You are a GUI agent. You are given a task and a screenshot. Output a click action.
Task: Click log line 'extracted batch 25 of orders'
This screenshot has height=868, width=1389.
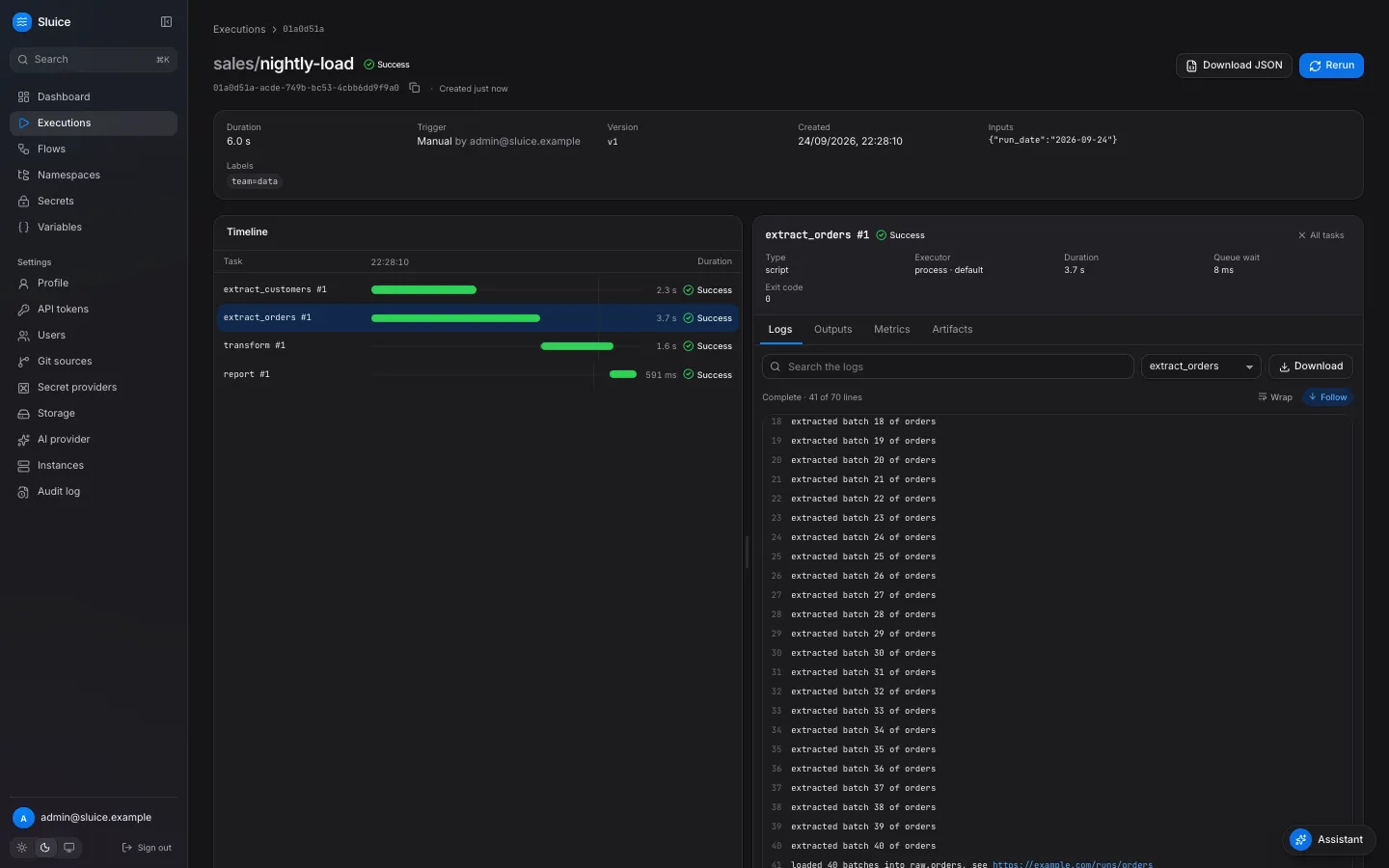point(863,556)
